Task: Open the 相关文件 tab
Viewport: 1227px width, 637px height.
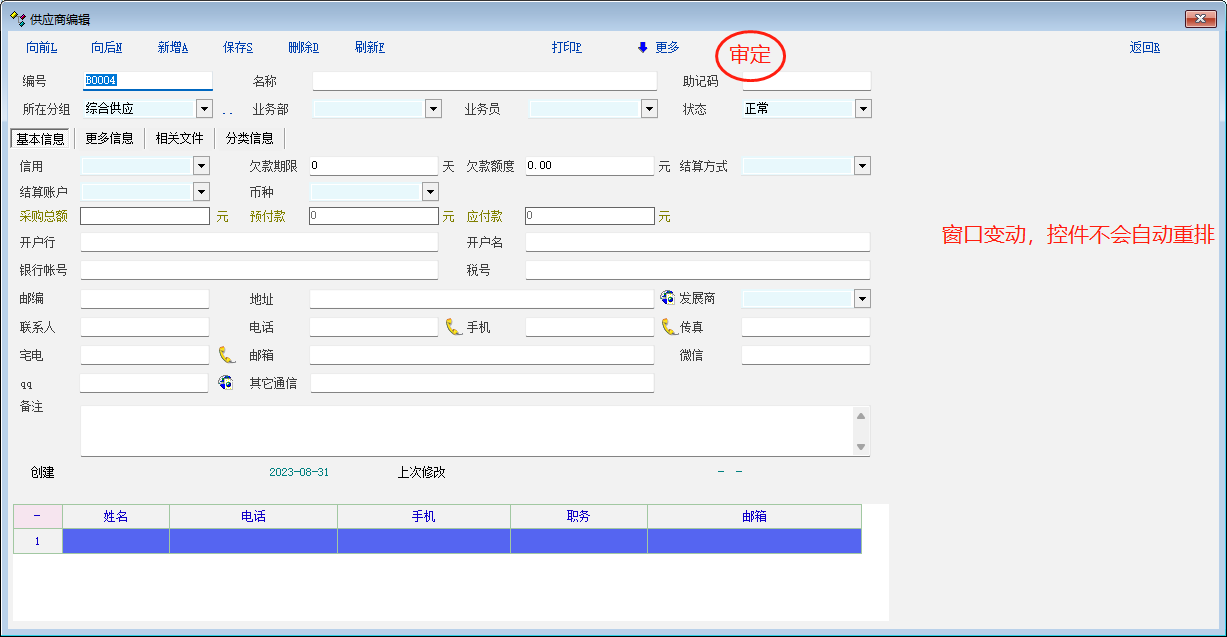Action: [179, 138]
